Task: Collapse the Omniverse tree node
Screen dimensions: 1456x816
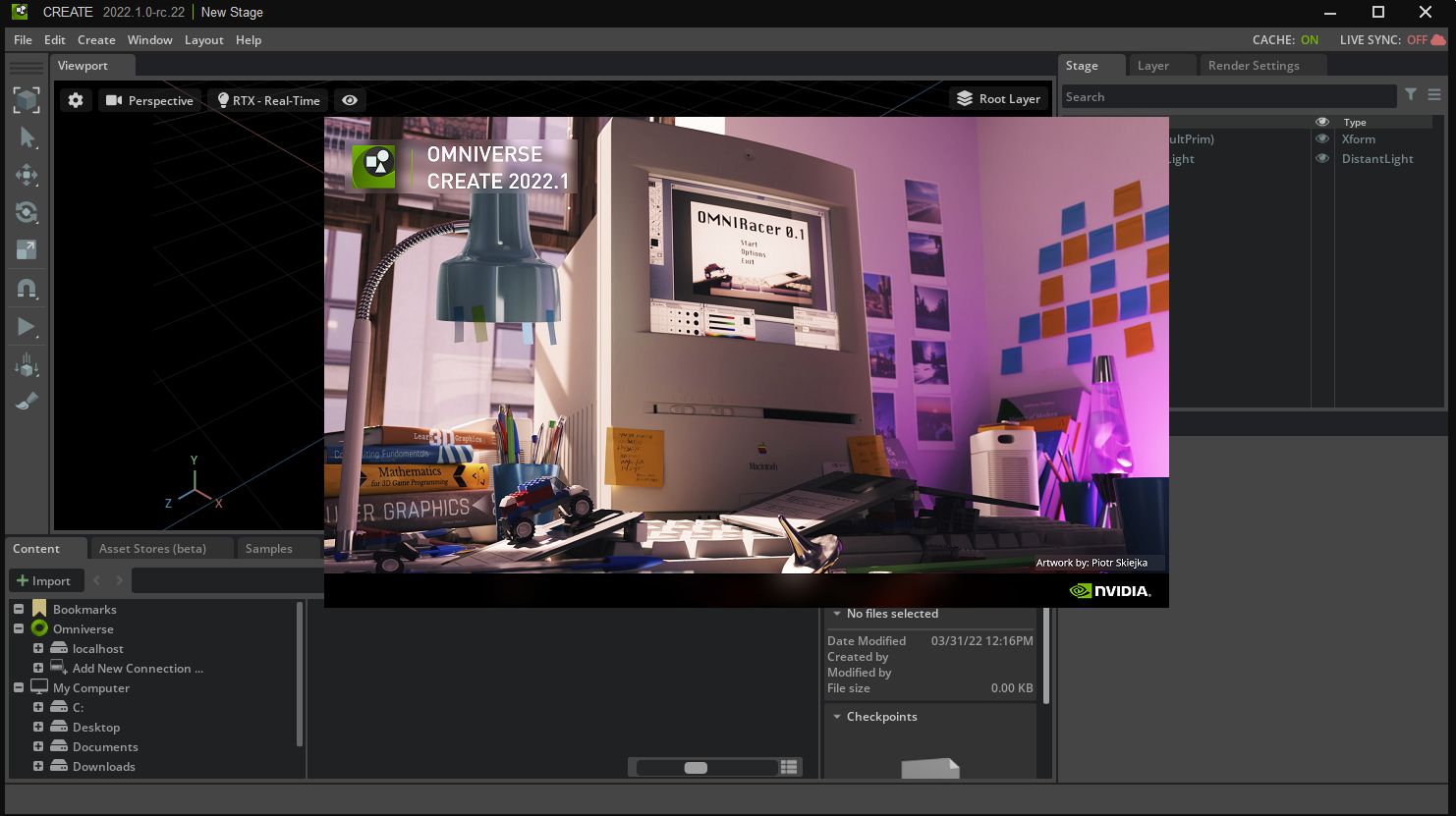Action: coord(19,628)
